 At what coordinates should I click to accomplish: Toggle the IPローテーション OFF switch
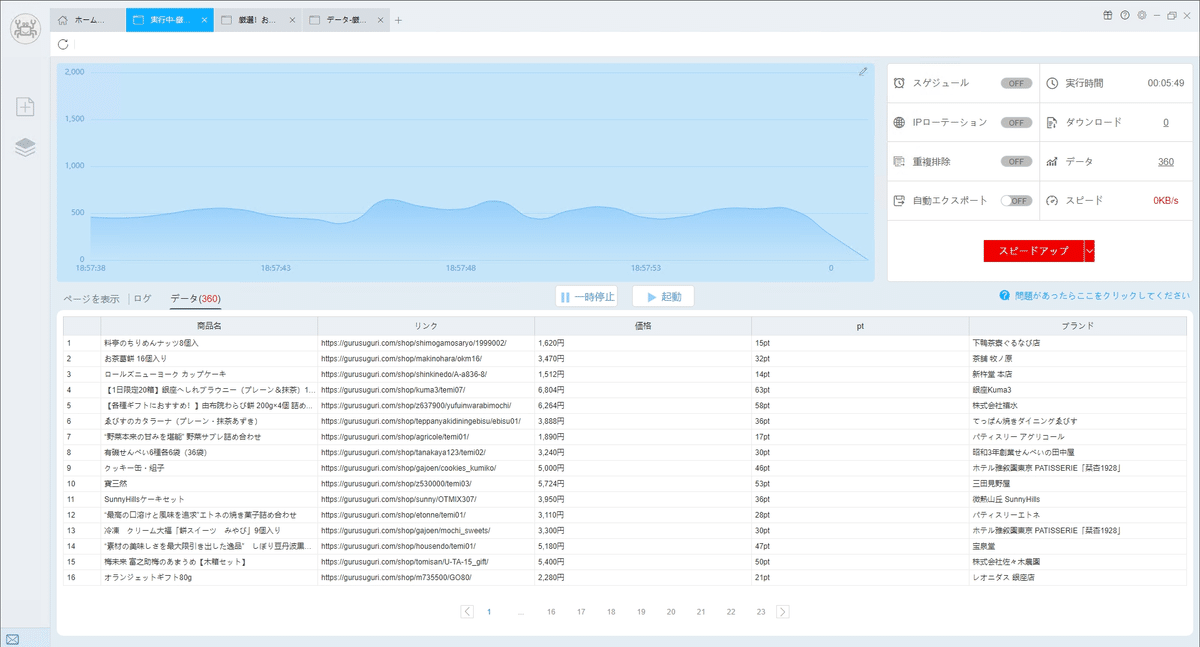[x=1016, y=122]
